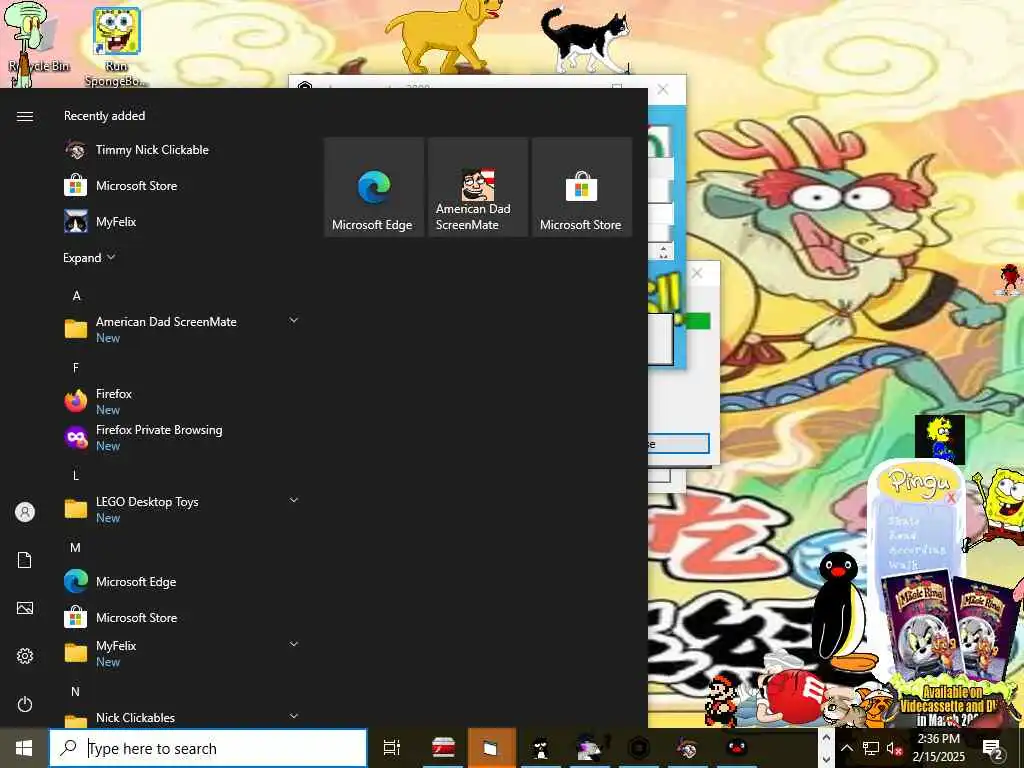Select the Run SpongeBob desktop shortcut

pyautogui.click(x=116, y=47)
